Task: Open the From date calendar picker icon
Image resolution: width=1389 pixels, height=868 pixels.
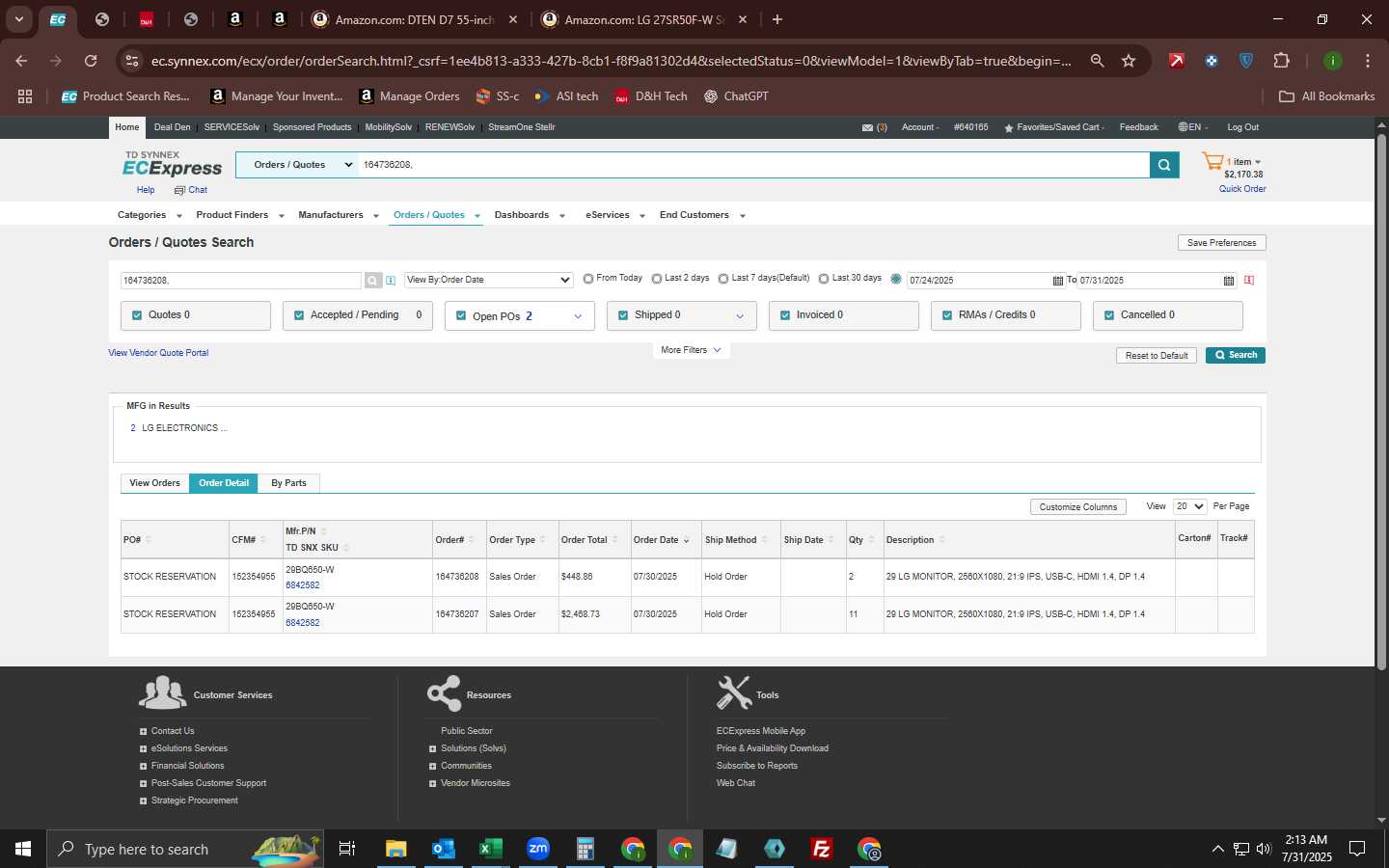Action: click(x=1057, y=281)
